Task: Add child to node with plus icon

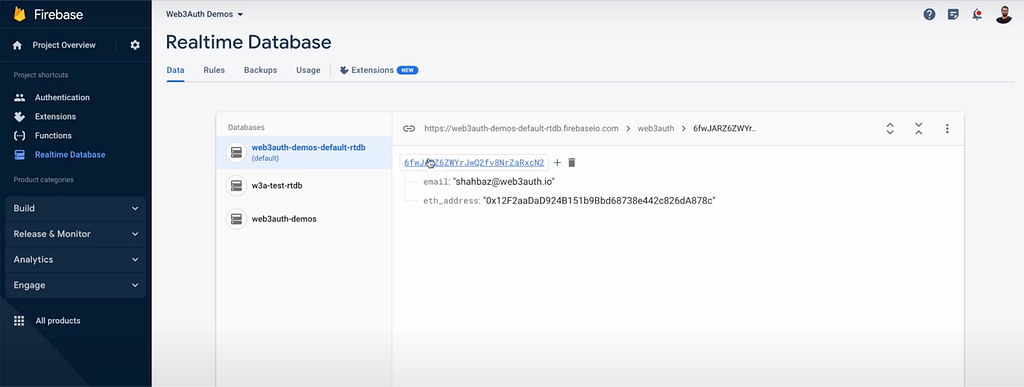Action: coord(557,163)
